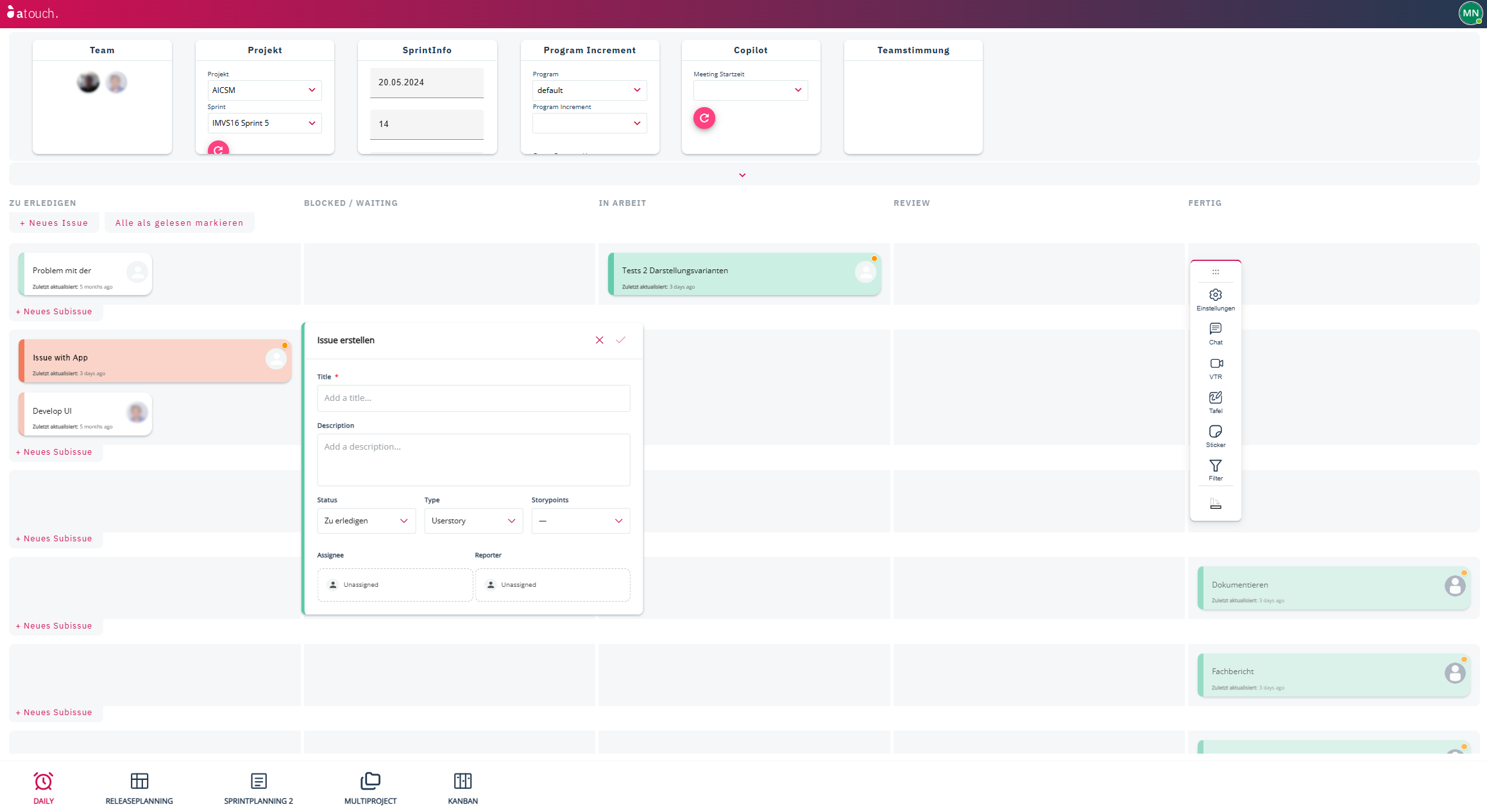Screen dimensions: 1487x812
Task: Click the Copilot refresh button
Action: click(704, 118)
